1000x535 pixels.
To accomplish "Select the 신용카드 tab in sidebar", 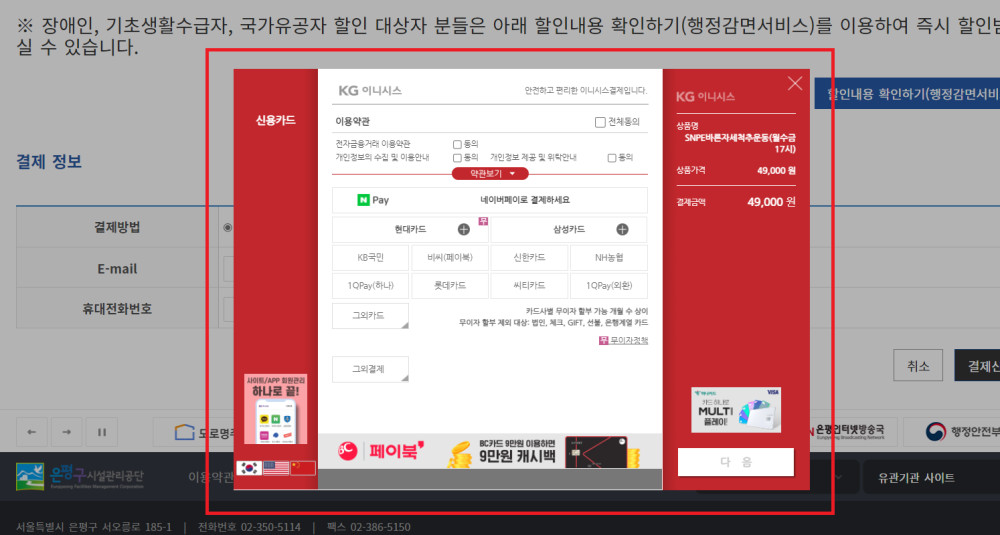I will click(276, 121).
